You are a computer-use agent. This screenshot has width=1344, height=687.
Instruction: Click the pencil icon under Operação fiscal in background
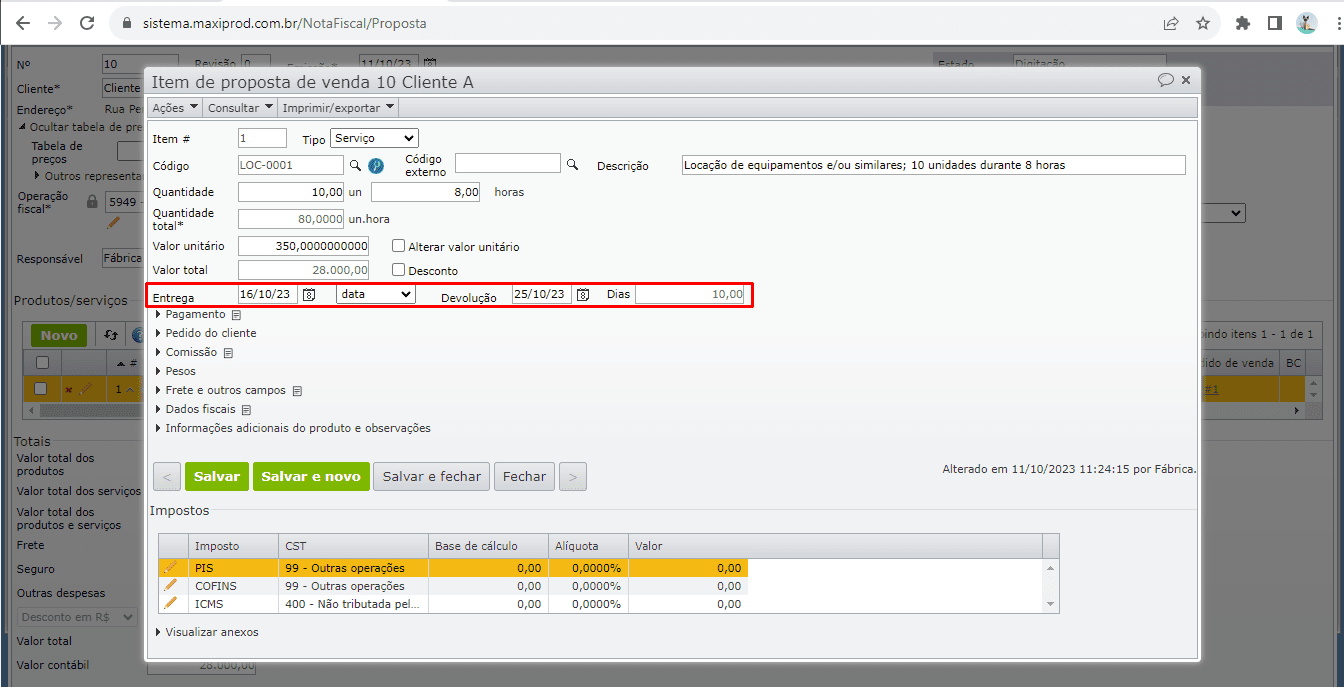113,224
